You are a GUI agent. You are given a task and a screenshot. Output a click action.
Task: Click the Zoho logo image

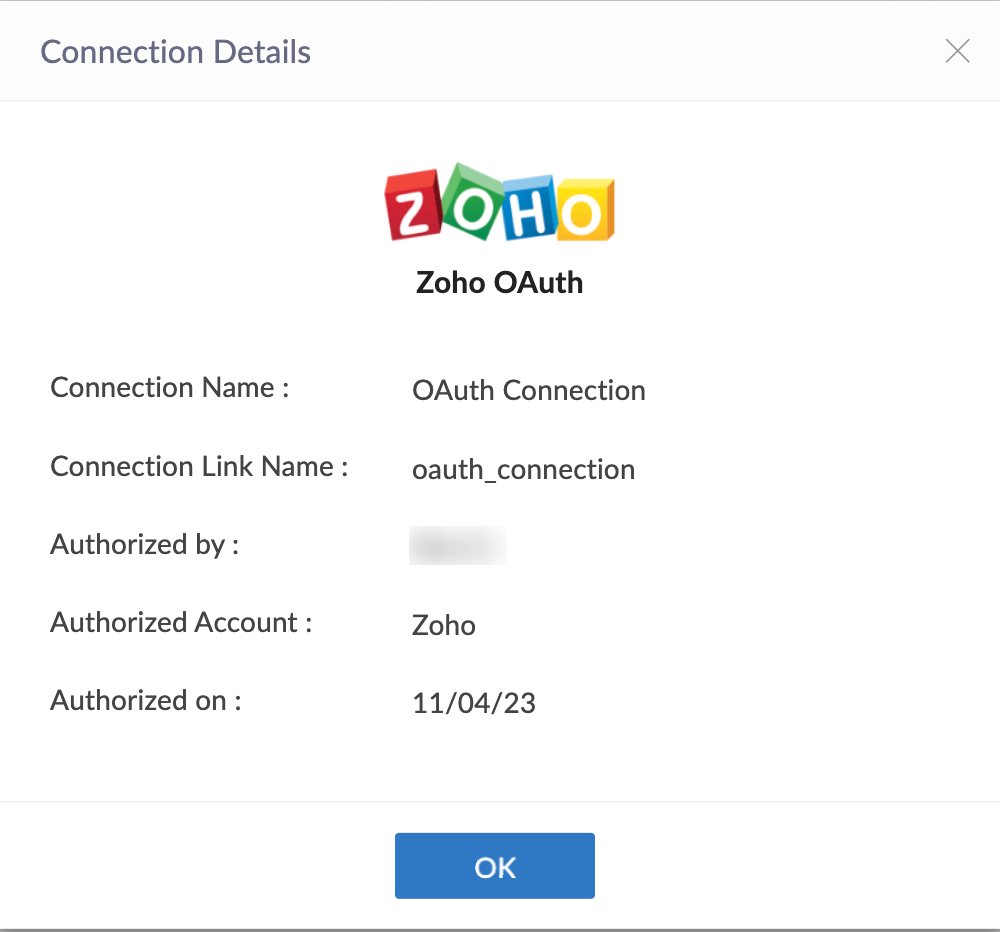pyautogui.click(x=499, y=202)
